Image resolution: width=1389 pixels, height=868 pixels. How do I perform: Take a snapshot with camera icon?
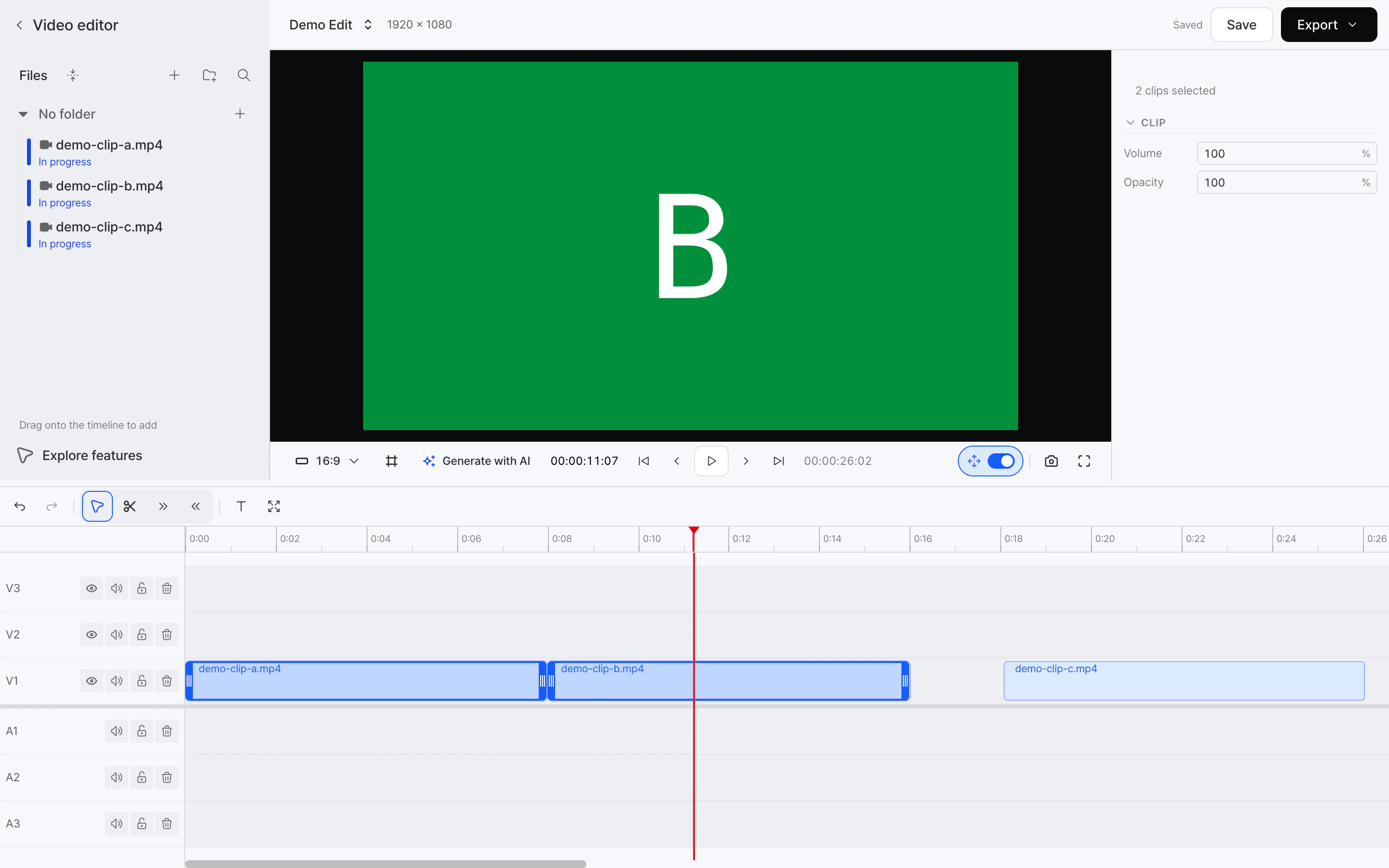click(x=1051, y=461)
